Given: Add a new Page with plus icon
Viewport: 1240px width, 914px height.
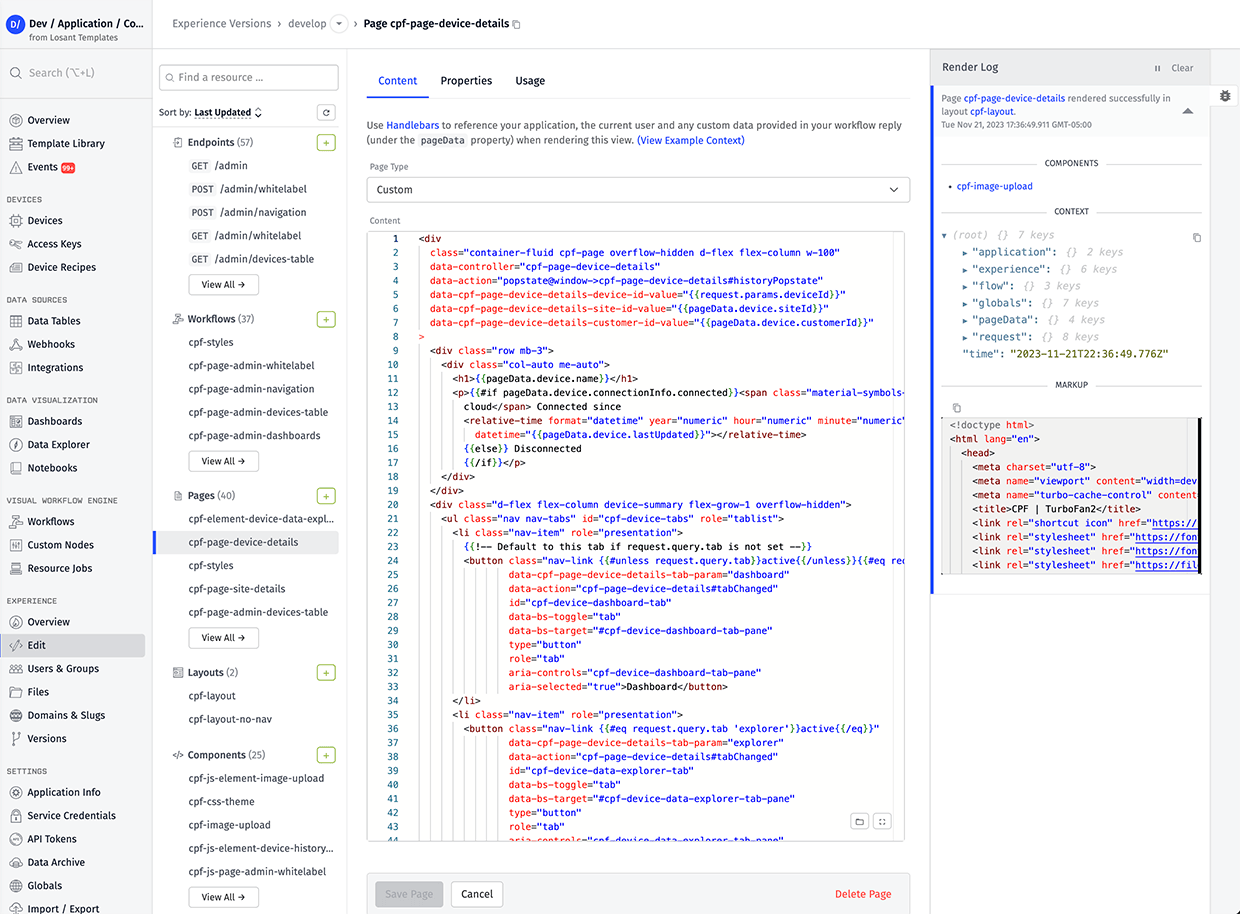Looking at the screenshot, I should (x=326, y=496).
